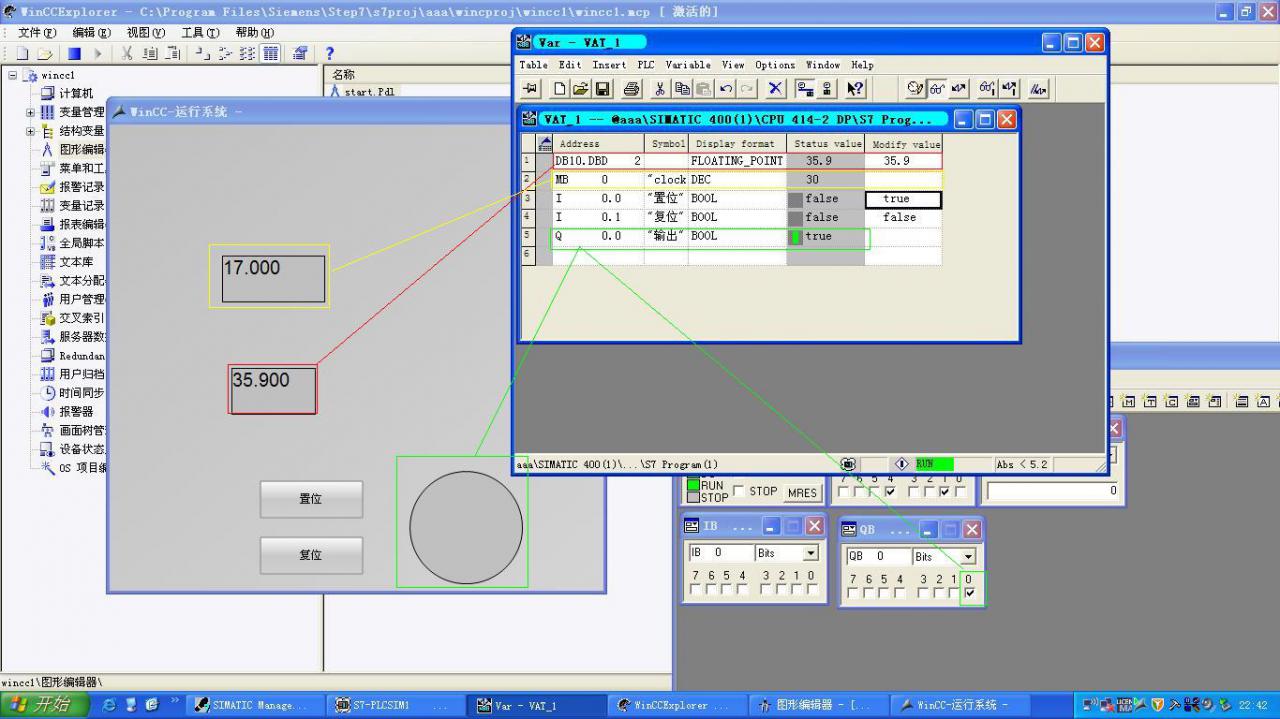
Task: Switch to S7-PLCSIM1 taskbar button
Action: click(x=397, y=705)
